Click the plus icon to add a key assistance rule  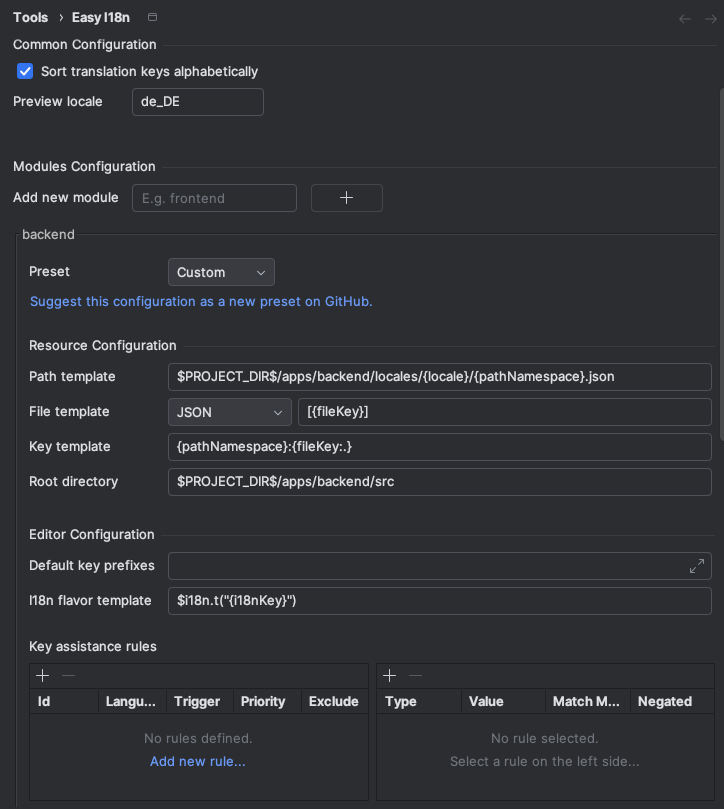(x=42, y=675)
